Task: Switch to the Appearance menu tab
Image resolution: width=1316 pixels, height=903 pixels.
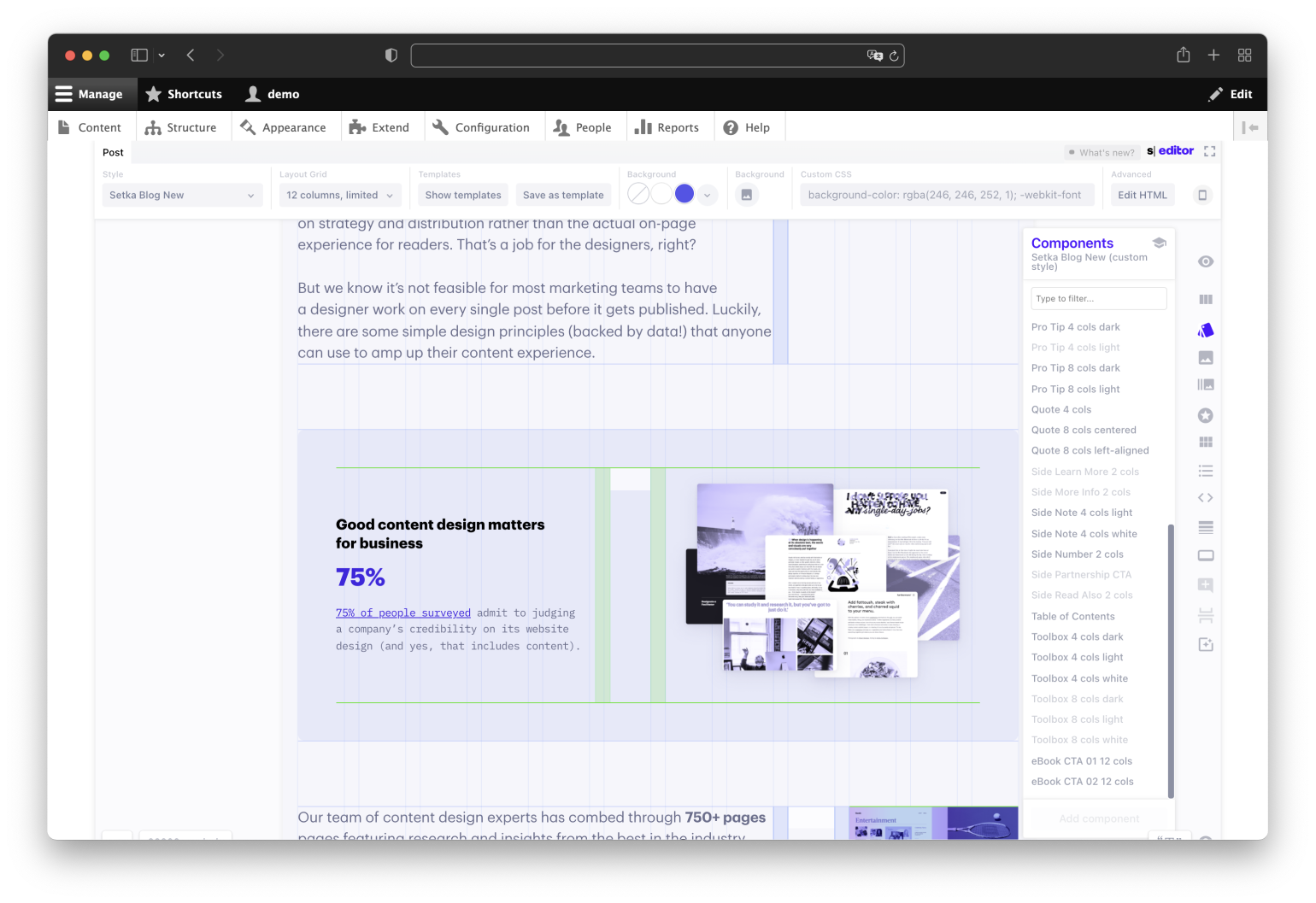Action: 285,126
